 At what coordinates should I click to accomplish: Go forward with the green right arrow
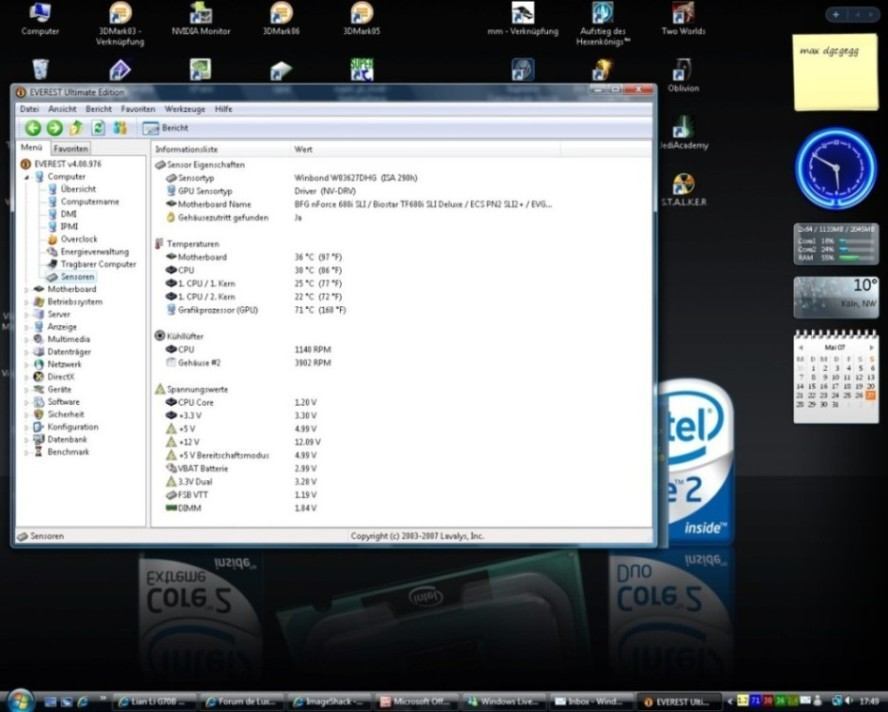tap(54, 128)
